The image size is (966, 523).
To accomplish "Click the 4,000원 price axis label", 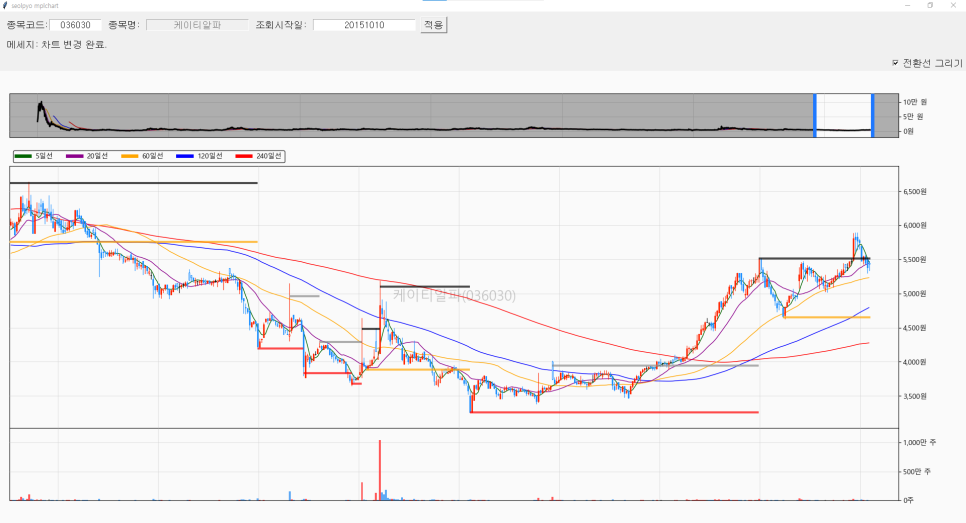I will point(915,362).
